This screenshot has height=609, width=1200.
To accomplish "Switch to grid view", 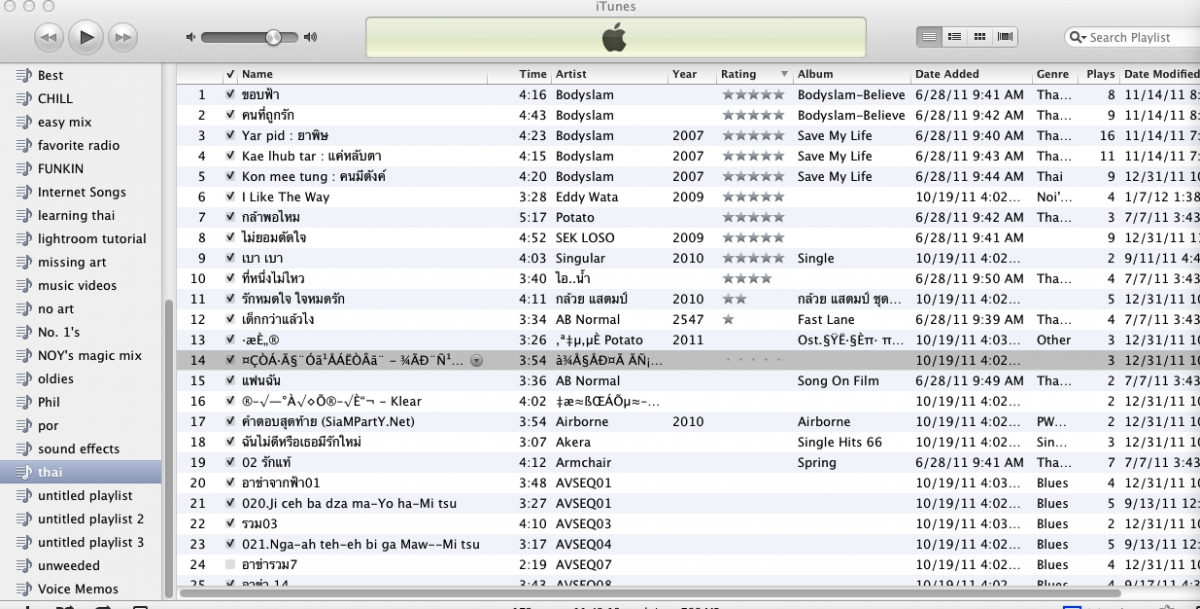I will pos(980,37).
